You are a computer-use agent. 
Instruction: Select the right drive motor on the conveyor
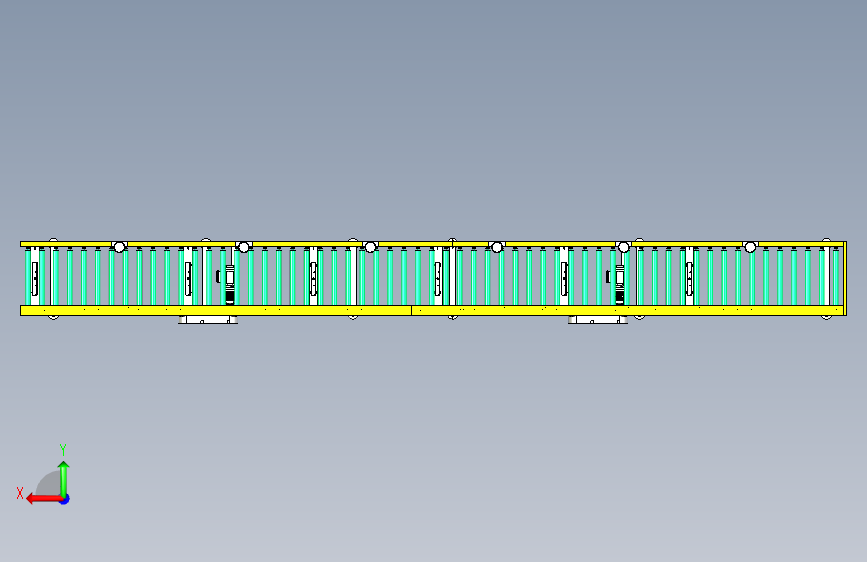click(618, 284)
